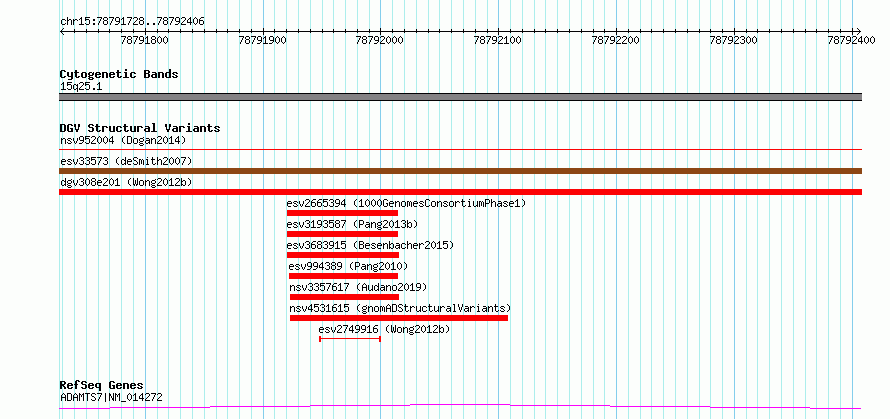Open the Cytogenetic Bands track title
Viewport: 890px width, 419px height.
119,74
